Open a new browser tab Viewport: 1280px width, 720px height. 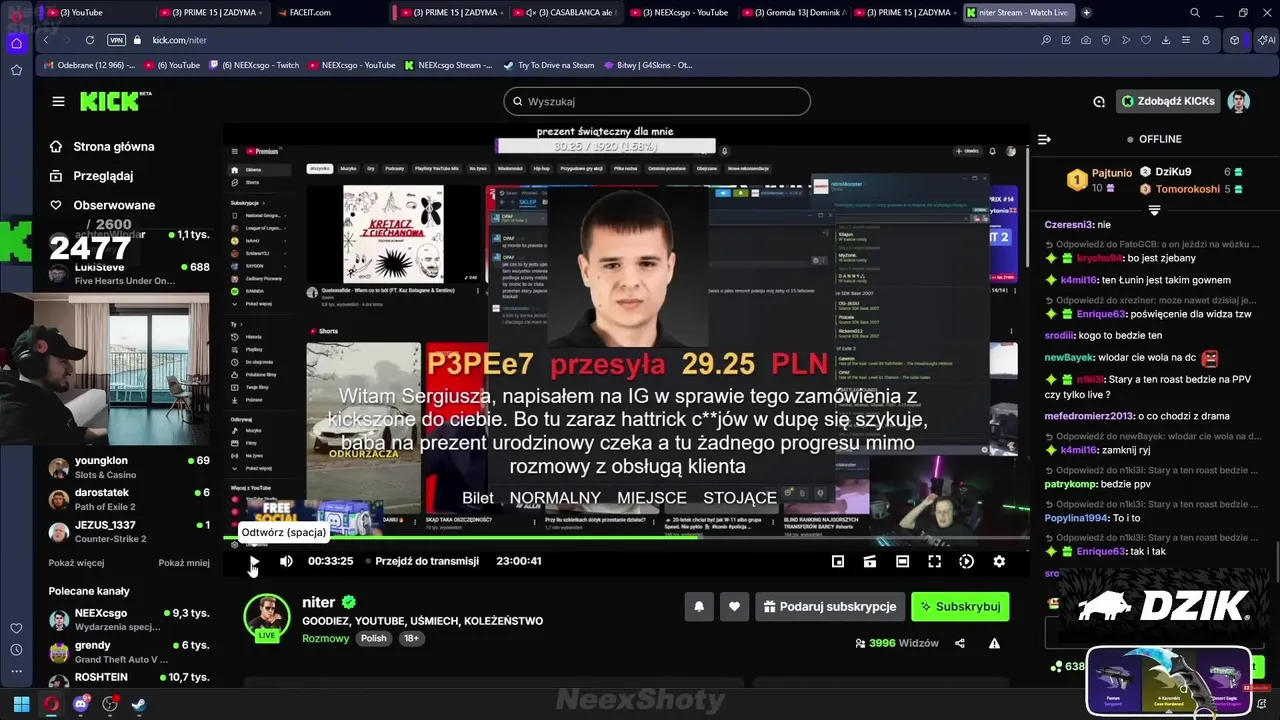[1087, 13]
